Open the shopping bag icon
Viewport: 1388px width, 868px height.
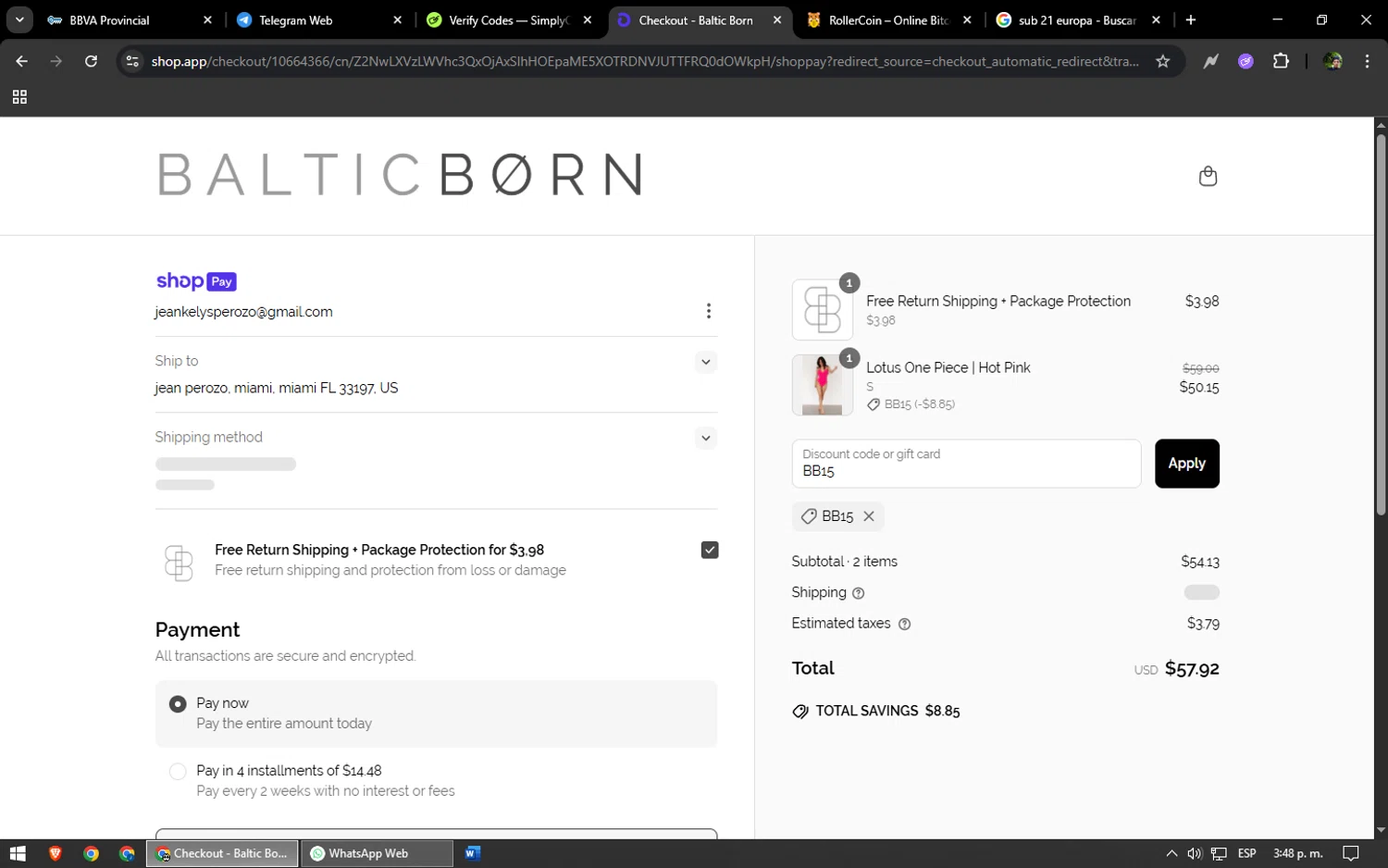point(1208,176)
